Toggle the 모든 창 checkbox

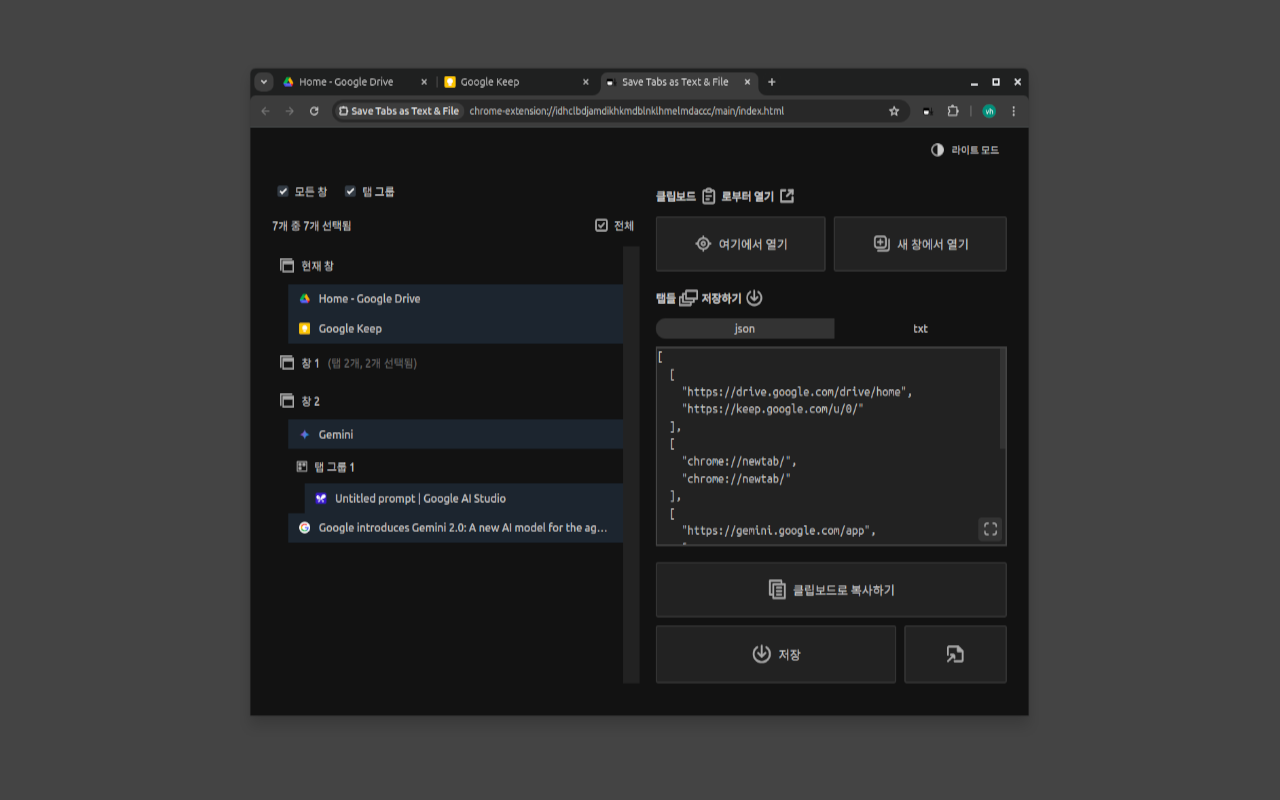283,191
